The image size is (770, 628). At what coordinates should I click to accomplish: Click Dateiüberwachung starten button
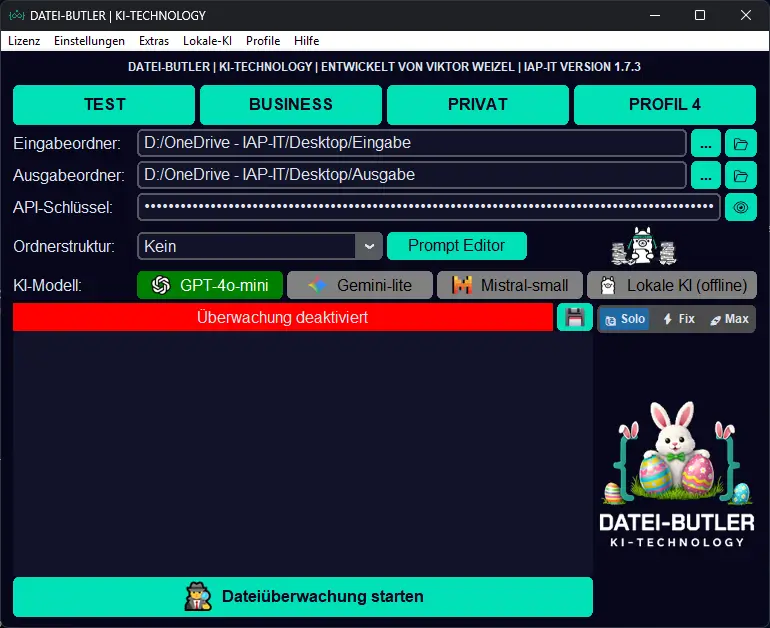pos(303,597)
